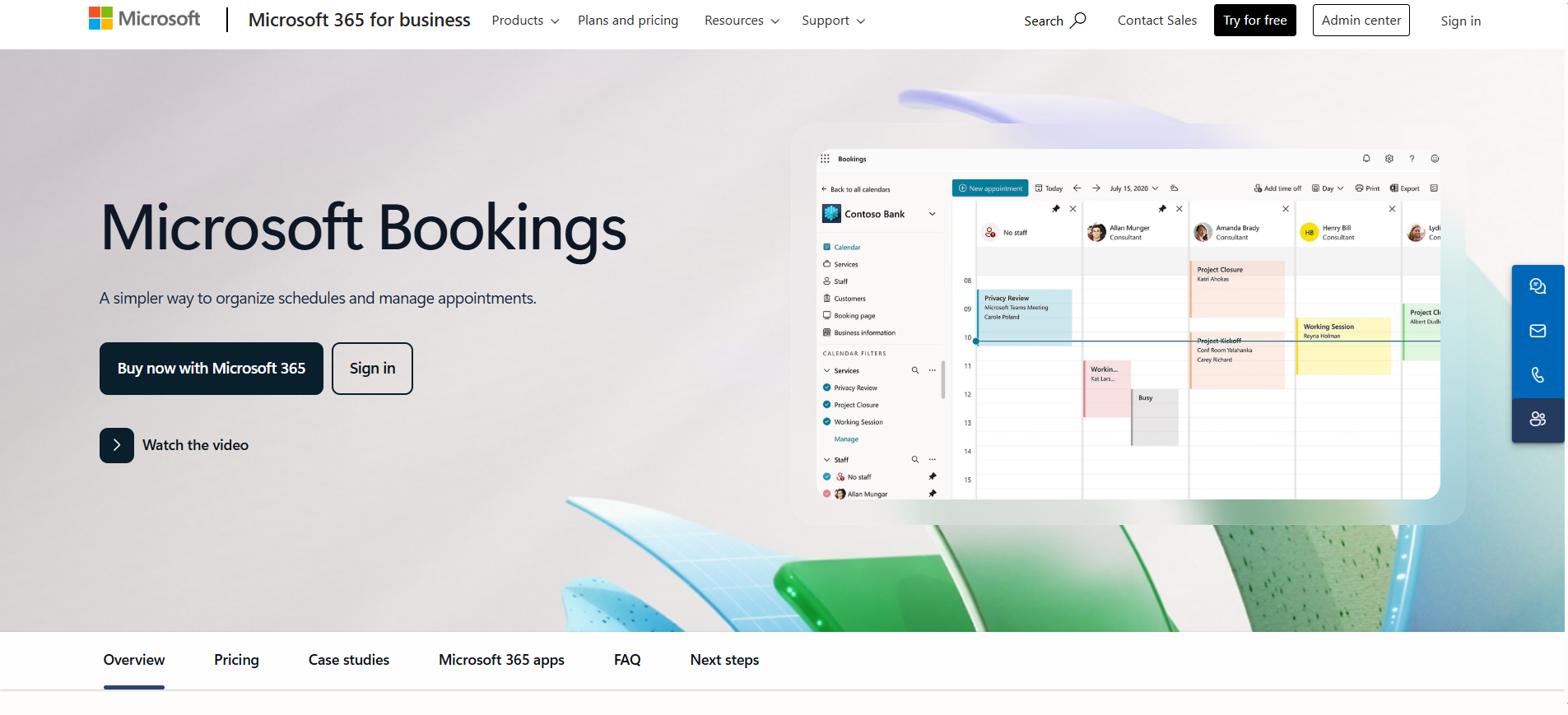1568x715 pixels.
Task: Switch to the Next steps tab
Action: pyautogui.click(x=724, y=660)
